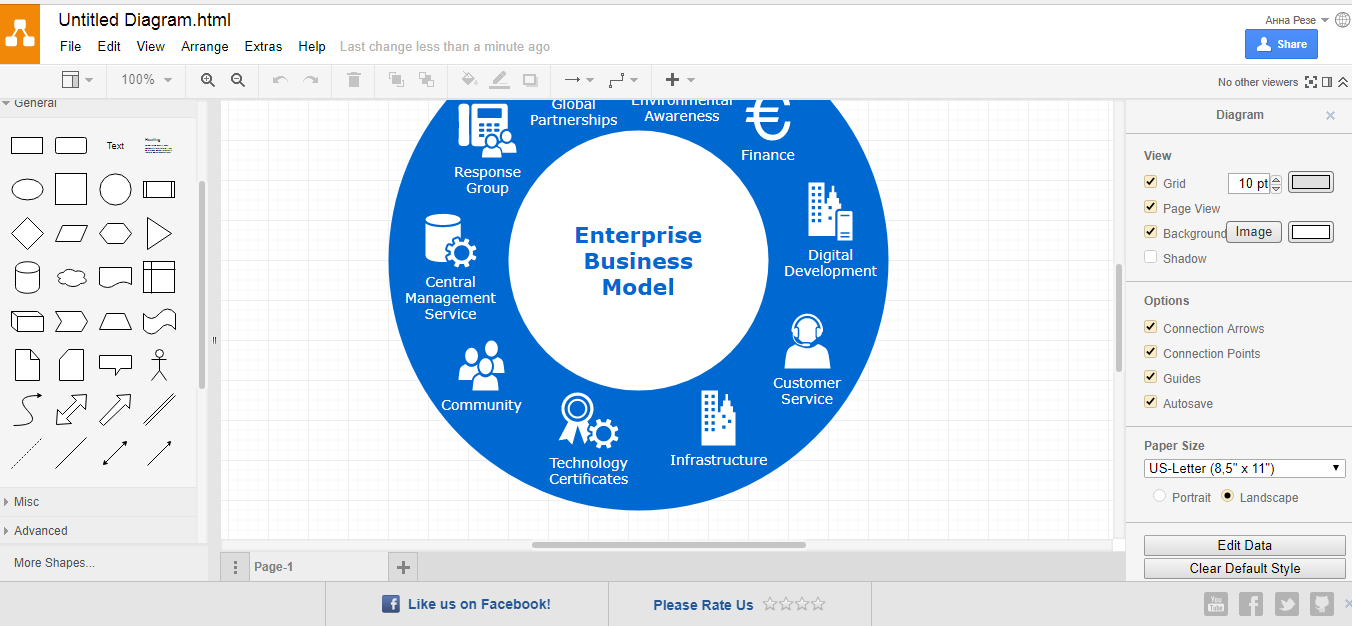Open the View menu
This screenshot has width=1352, height=626.
(x=151, y=46)
